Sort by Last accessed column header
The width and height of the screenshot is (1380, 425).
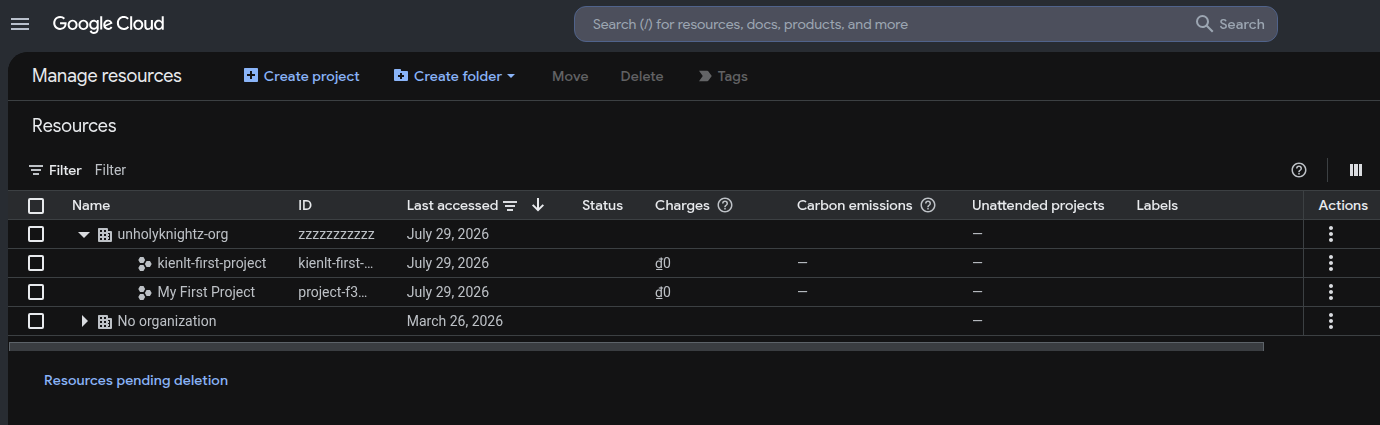pyautogui.click(x=452, y=205)
